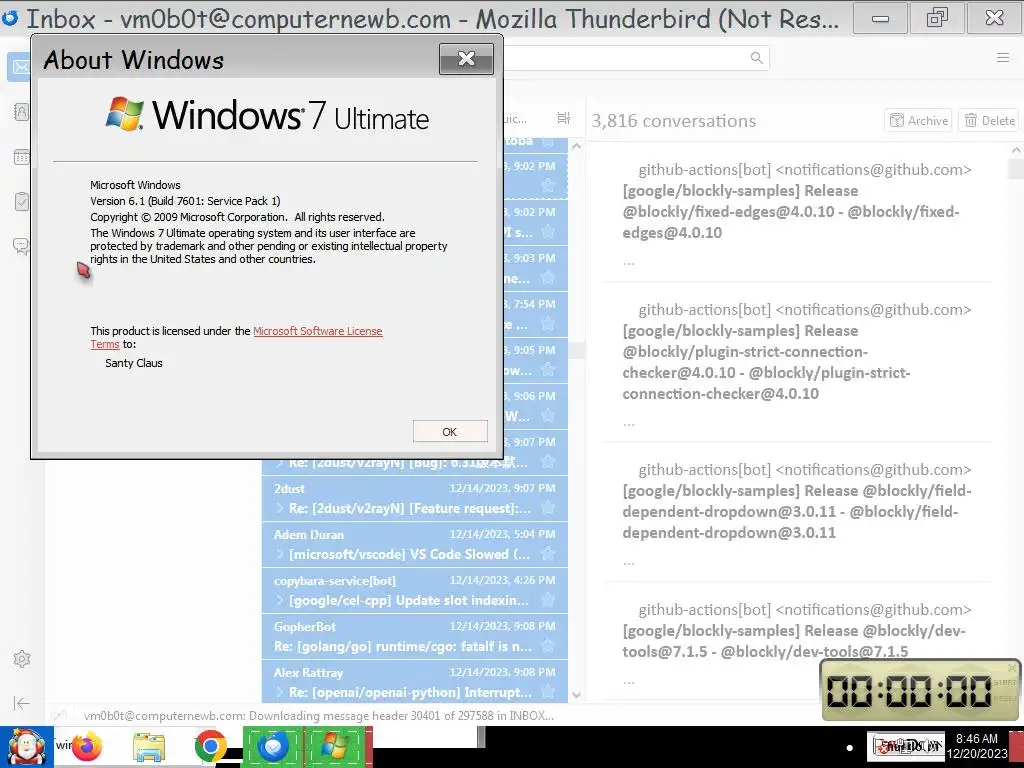This screenshot has width=1024, height=768.
Task: Star the 9:05 PM message
Action: (548, 370)
